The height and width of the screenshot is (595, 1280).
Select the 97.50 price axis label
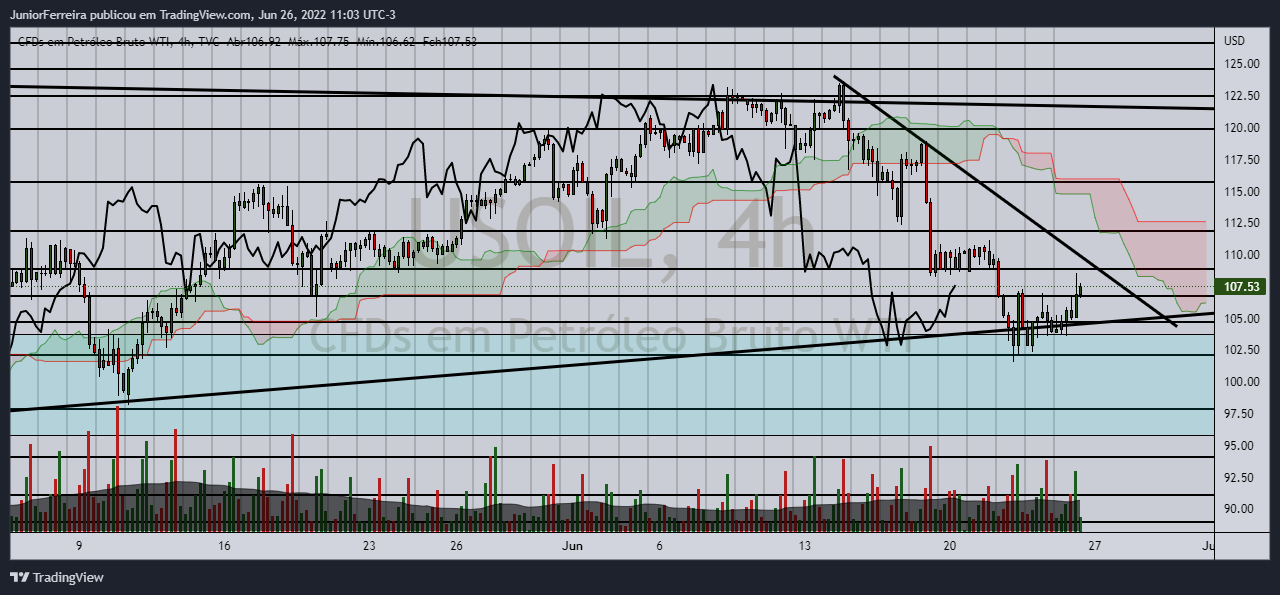(1241, 413)
